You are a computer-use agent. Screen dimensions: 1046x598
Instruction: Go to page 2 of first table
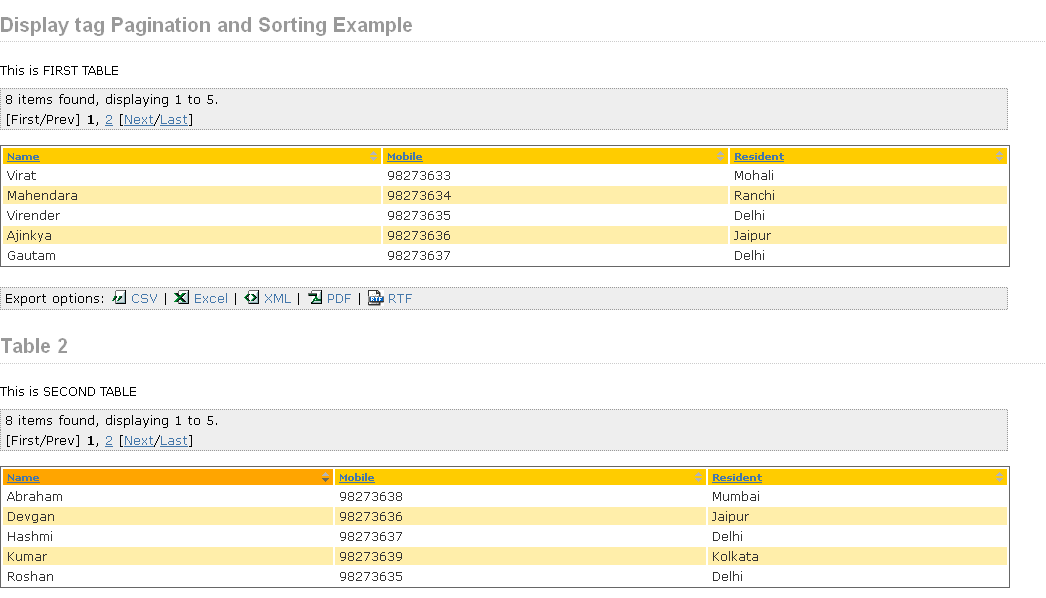(109, 119)
